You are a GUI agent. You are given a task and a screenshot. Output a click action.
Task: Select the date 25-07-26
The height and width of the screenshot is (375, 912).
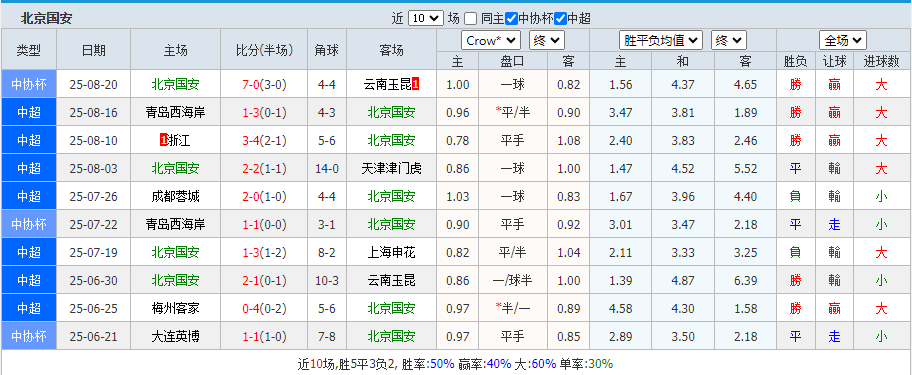click(x=93, y=197)
